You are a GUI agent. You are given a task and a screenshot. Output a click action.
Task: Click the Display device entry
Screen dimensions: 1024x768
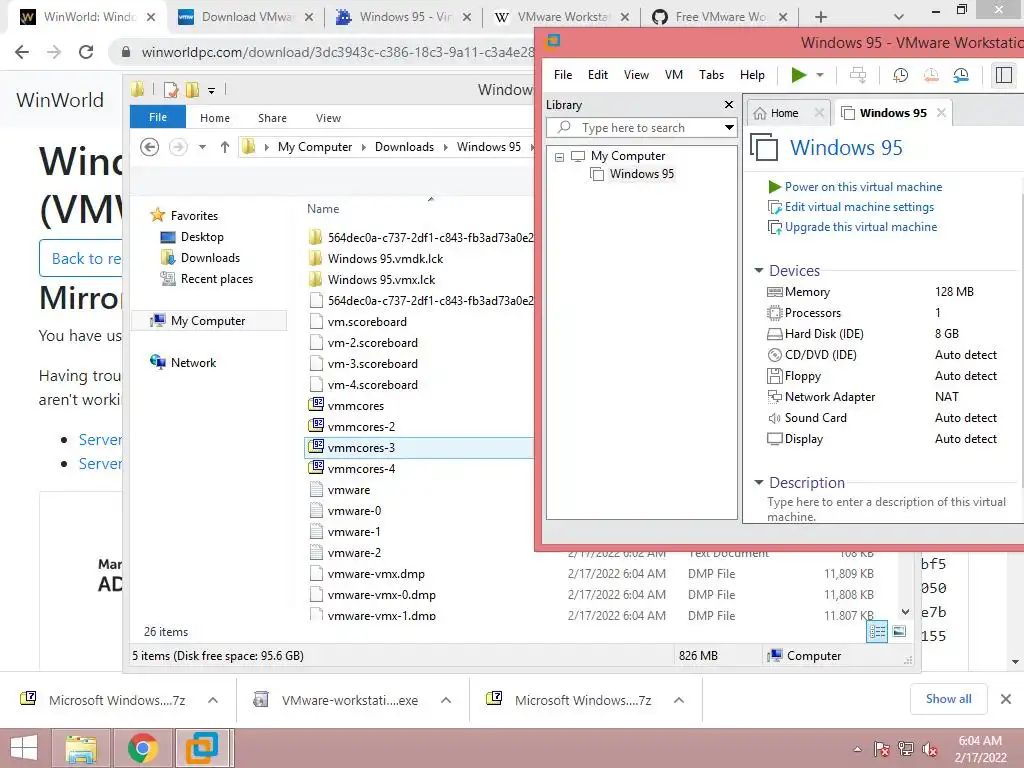[x=803, y=439]
